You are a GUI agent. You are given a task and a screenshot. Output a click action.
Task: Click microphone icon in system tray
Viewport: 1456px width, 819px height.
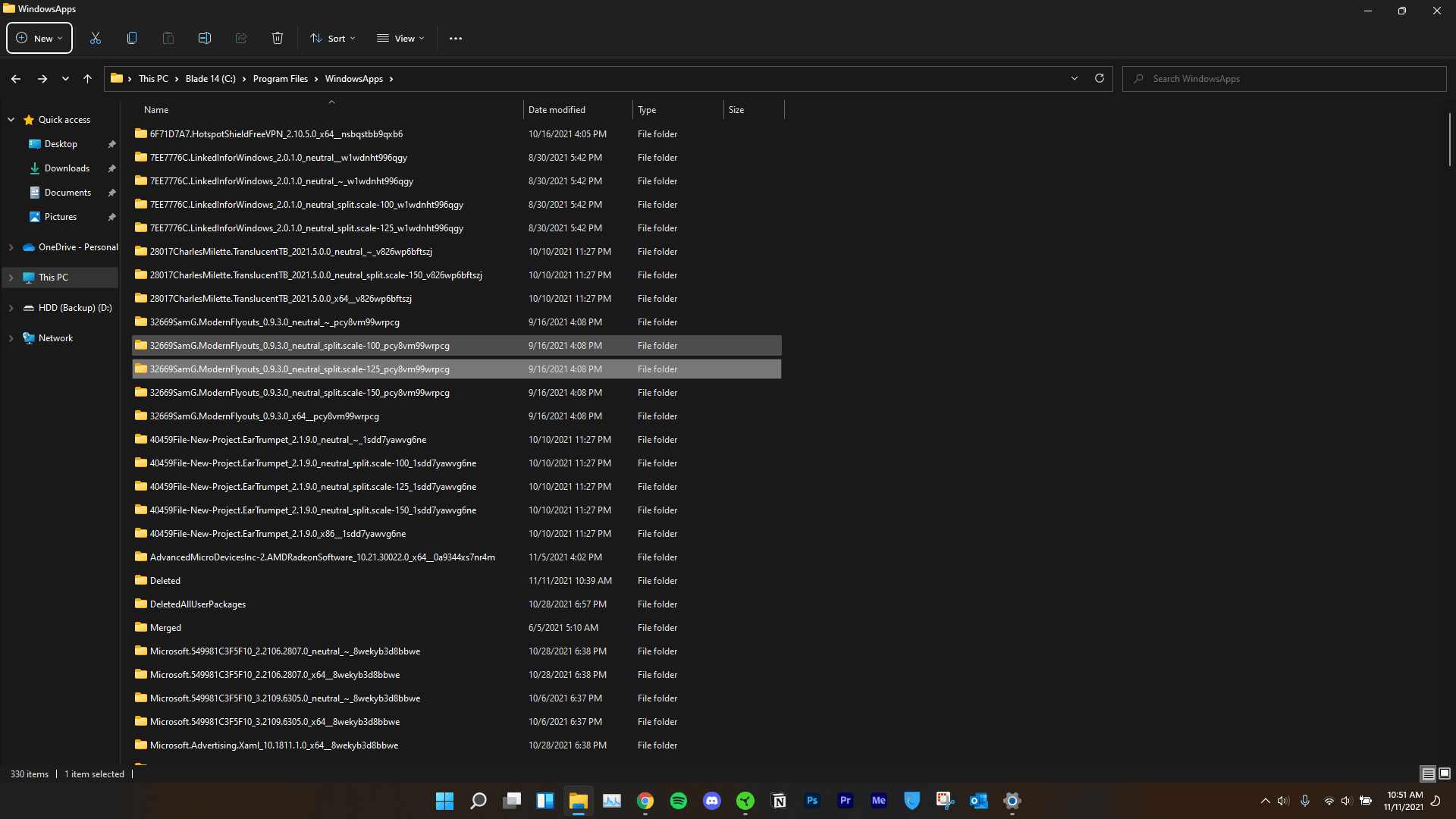click(x=1305, y=801)
